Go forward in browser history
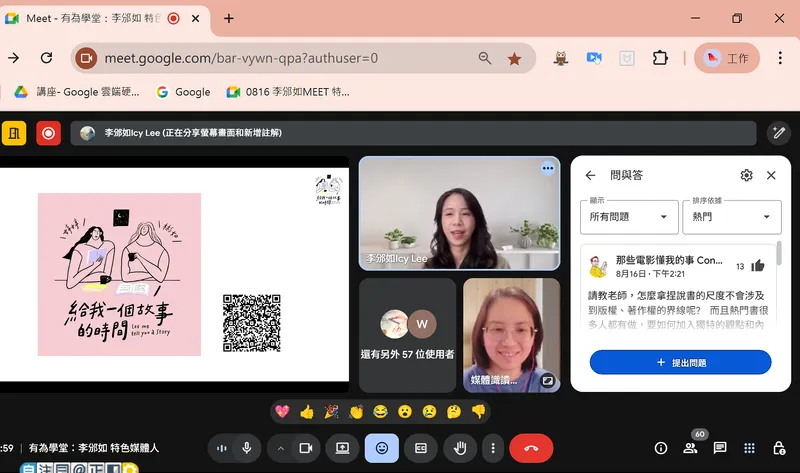800x473 pixels. [14, 58]
